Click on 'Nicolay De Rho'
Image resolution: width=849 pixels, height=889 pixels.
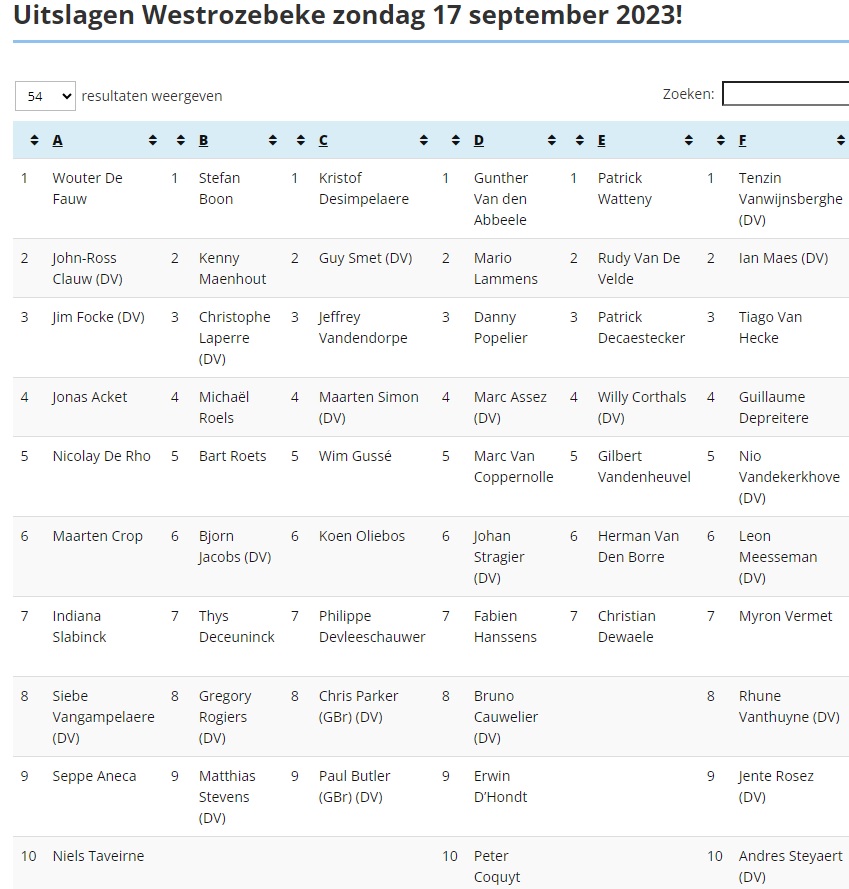click(102, 456)
